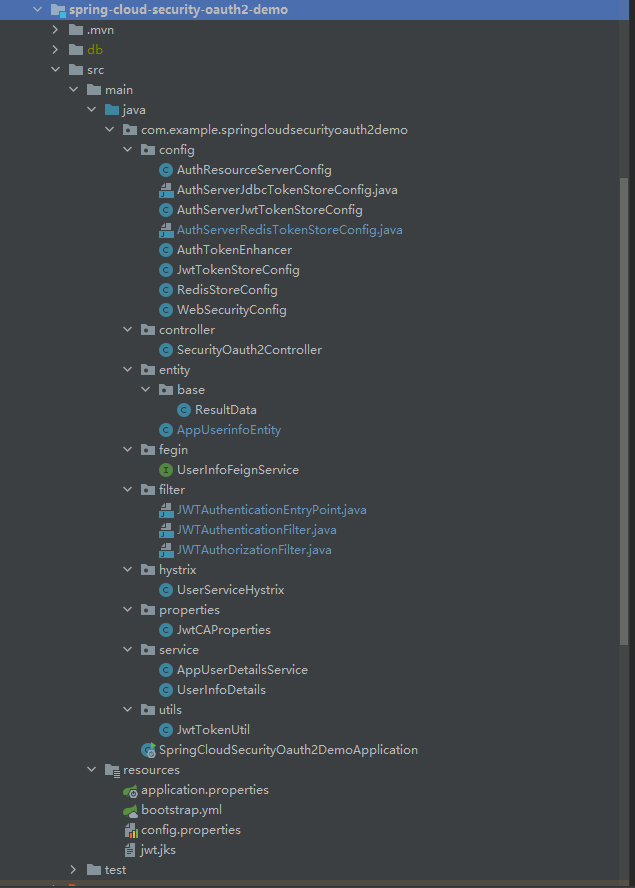The height and width of the screenshot is (888, 635).
Task: Select AppUserDetailsService file name
Action: tap(242, 670)
